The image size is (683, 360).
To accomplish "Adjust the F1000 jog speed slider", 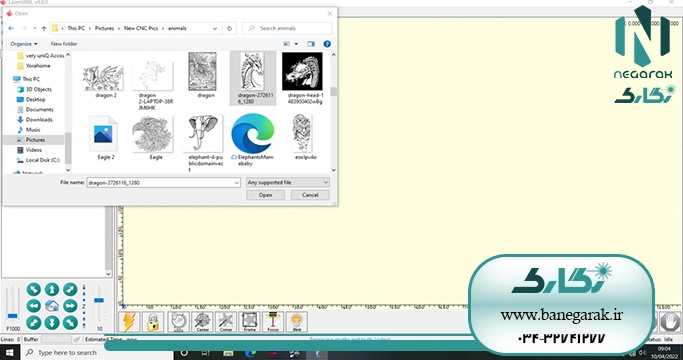I will click(x=13, y=316).
